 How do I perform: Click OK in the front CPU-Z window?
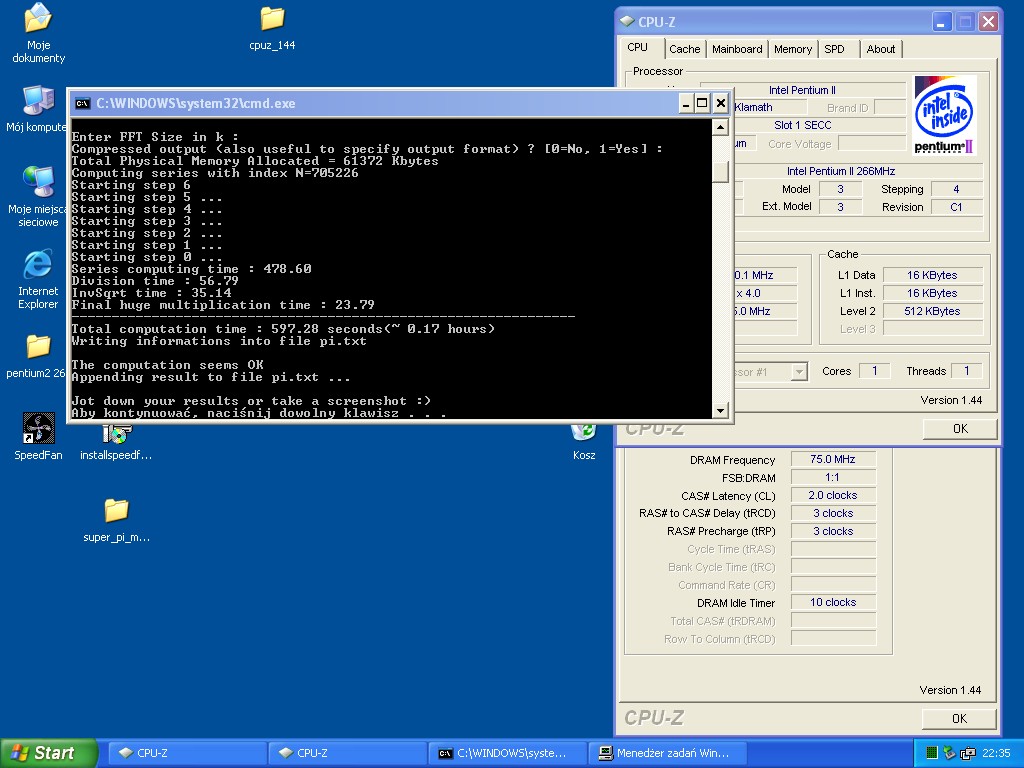tap(960, 428)
